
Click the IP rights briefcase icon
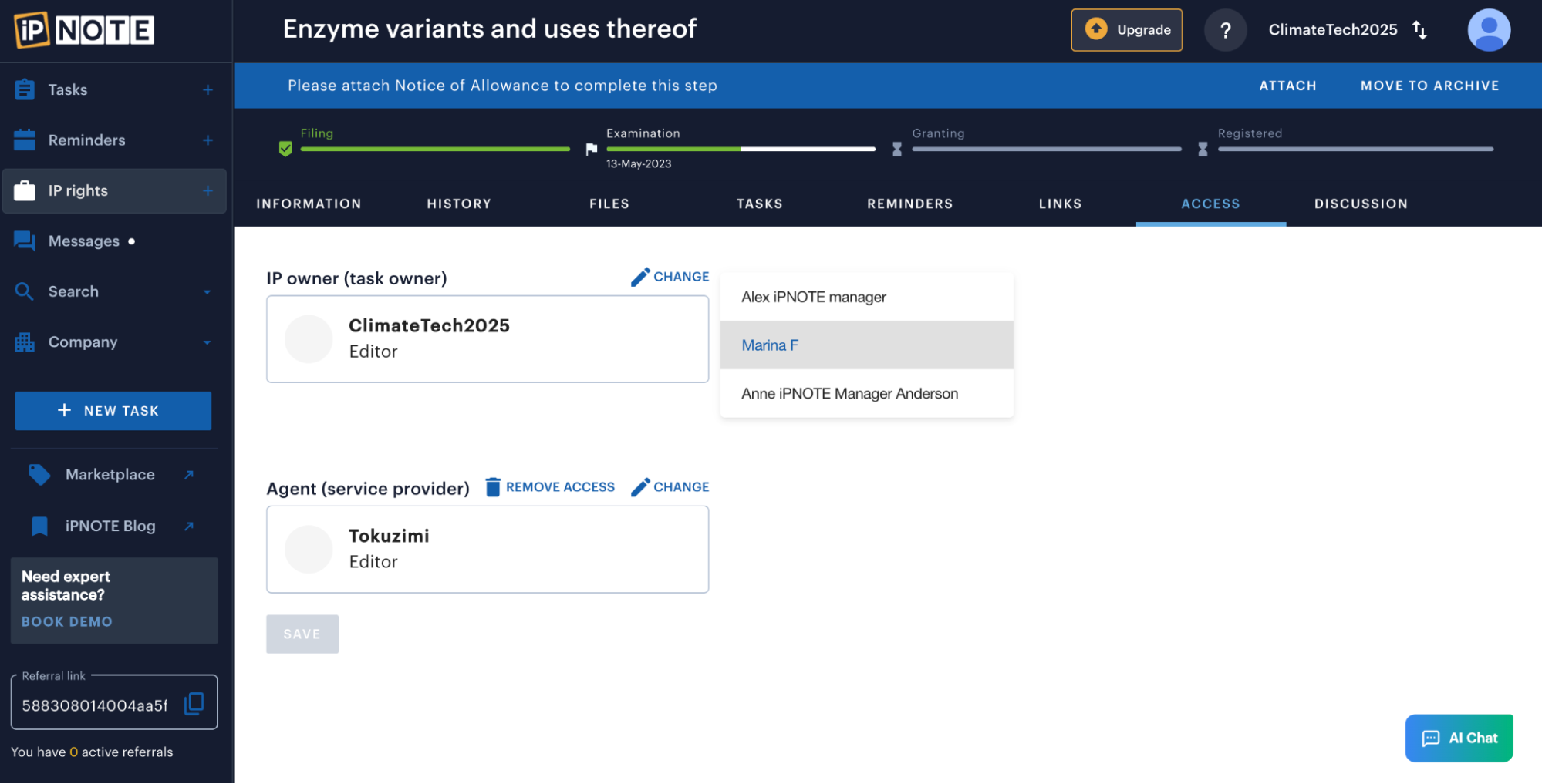25,190
